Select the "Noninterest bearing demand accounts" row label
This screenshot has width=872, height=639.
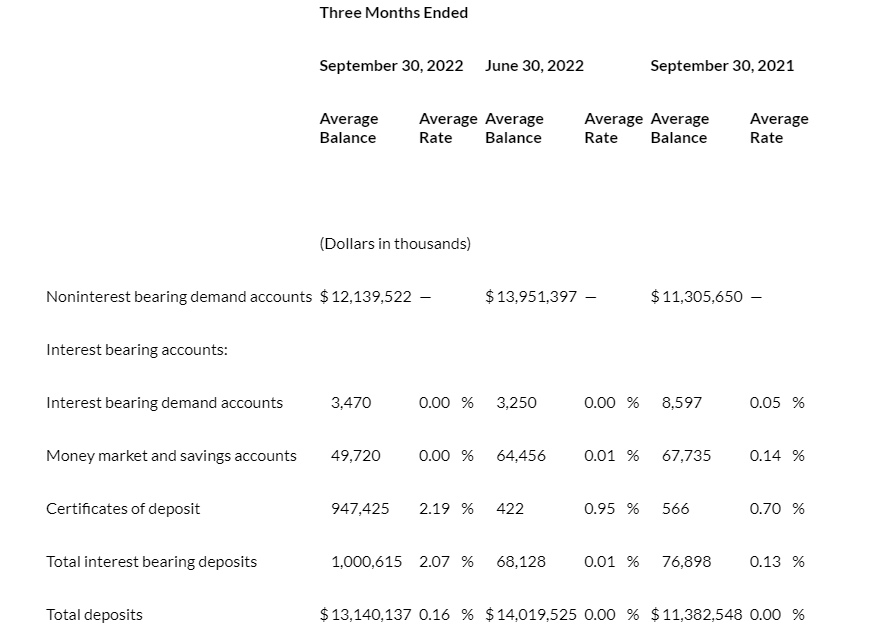[x=179, y=297]
